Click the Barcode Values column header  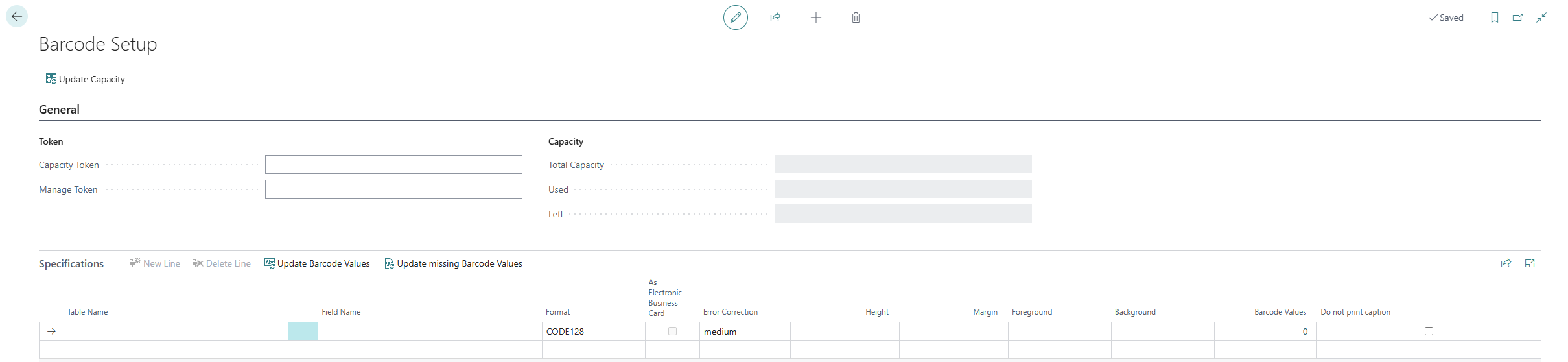coord(1280,312)
